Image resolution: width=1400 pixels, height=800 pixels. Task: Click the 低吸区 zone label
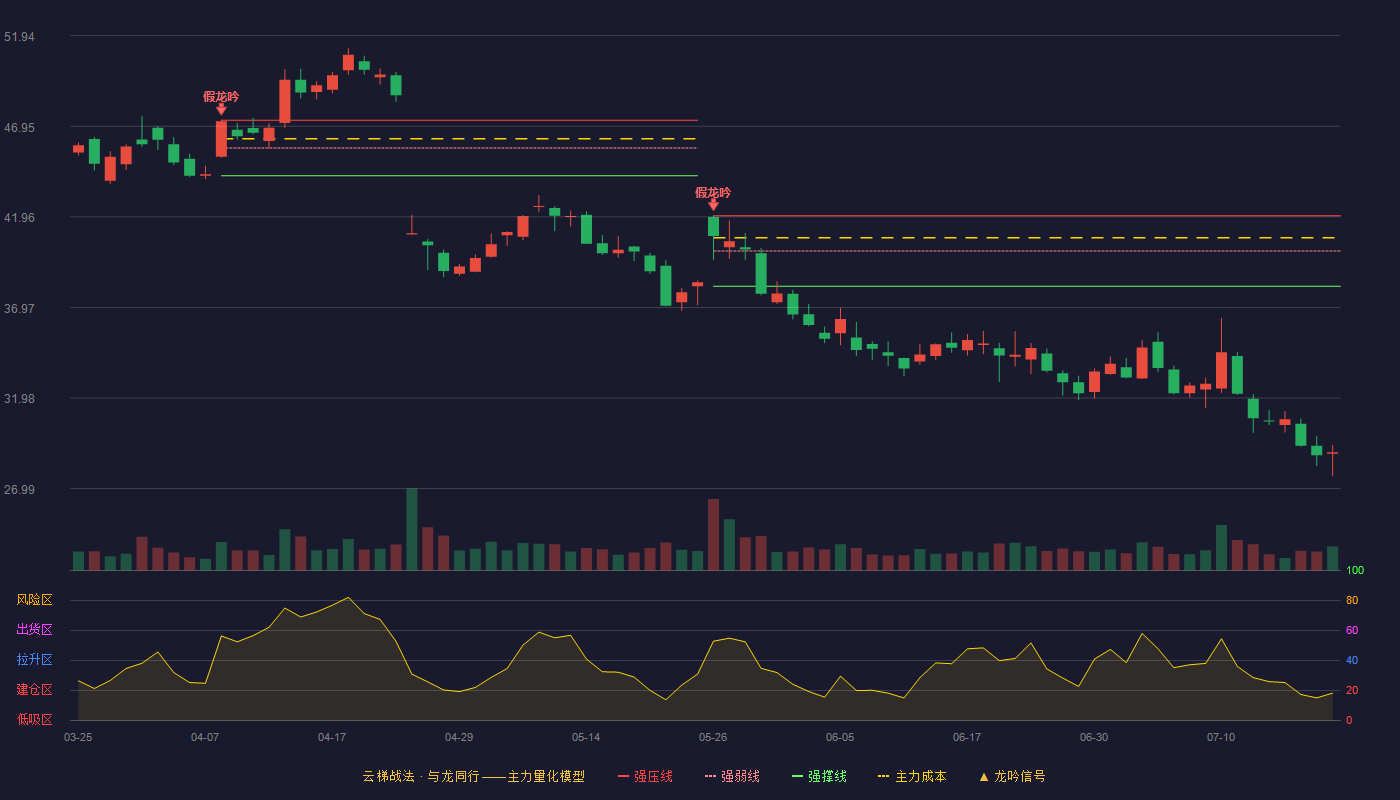[34, 720]
